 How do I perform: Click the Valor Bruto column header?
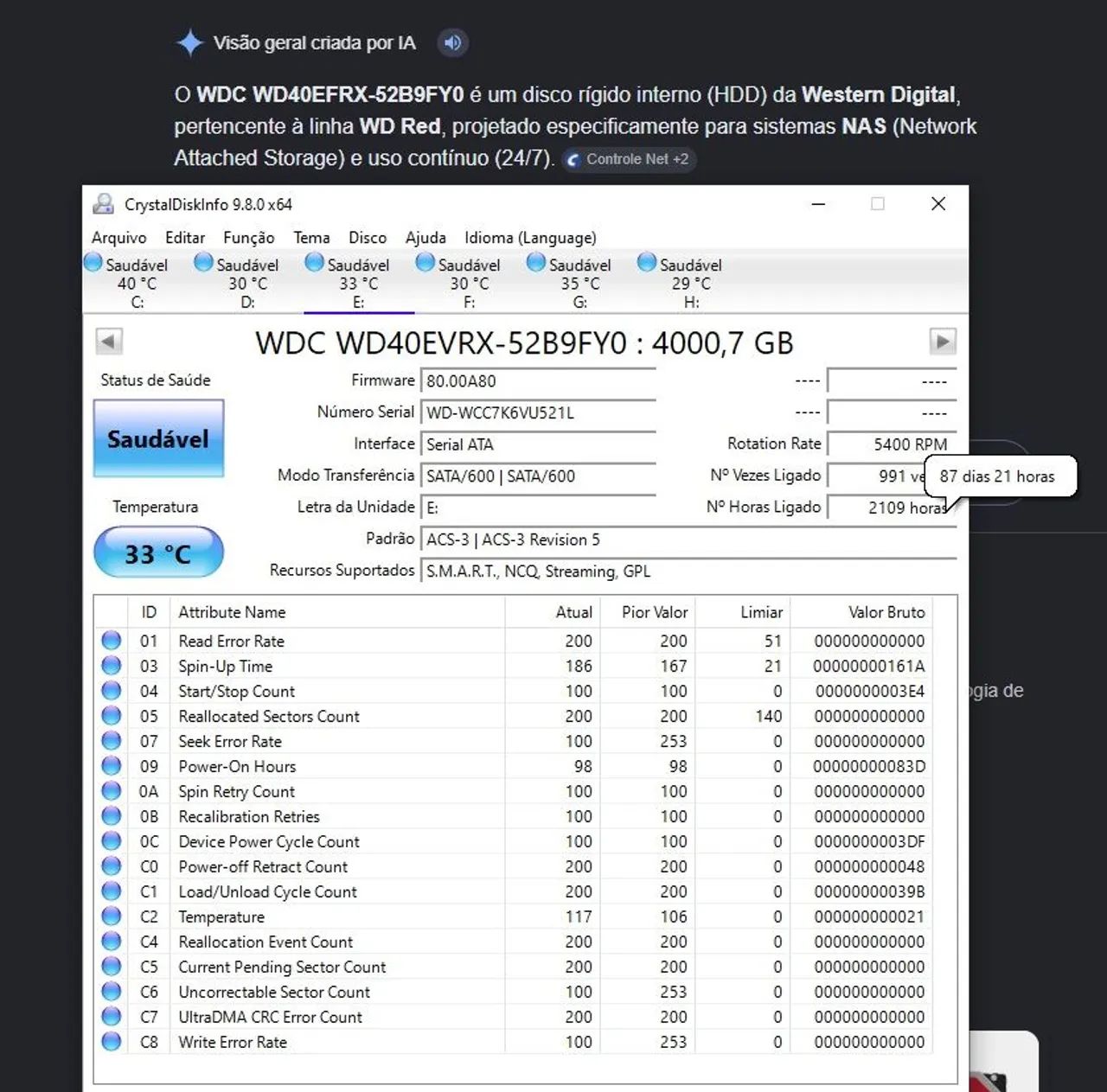(x=862, y=612)
